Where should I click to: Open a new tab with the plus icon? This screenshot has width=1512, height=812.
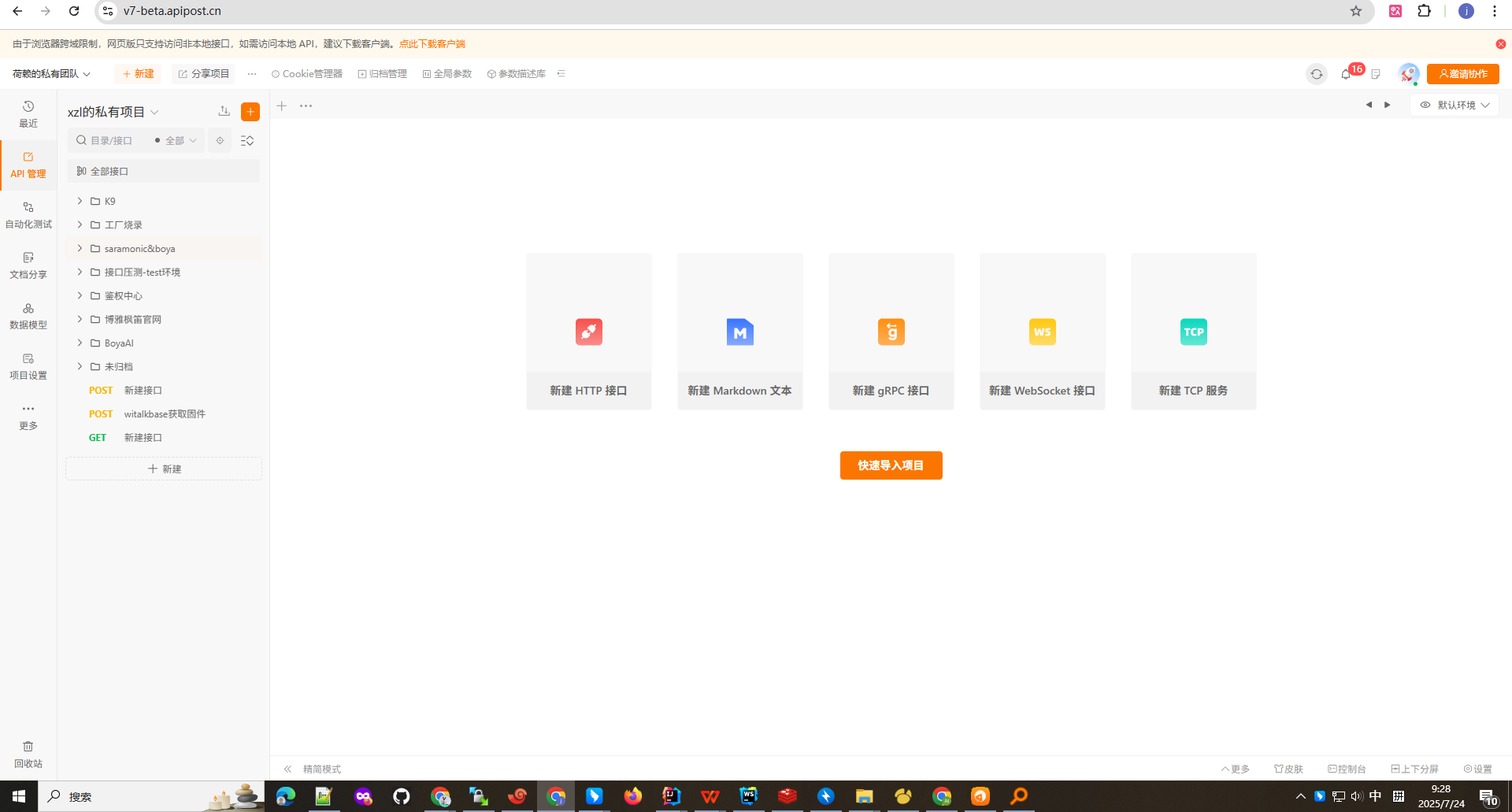(281, 106)
